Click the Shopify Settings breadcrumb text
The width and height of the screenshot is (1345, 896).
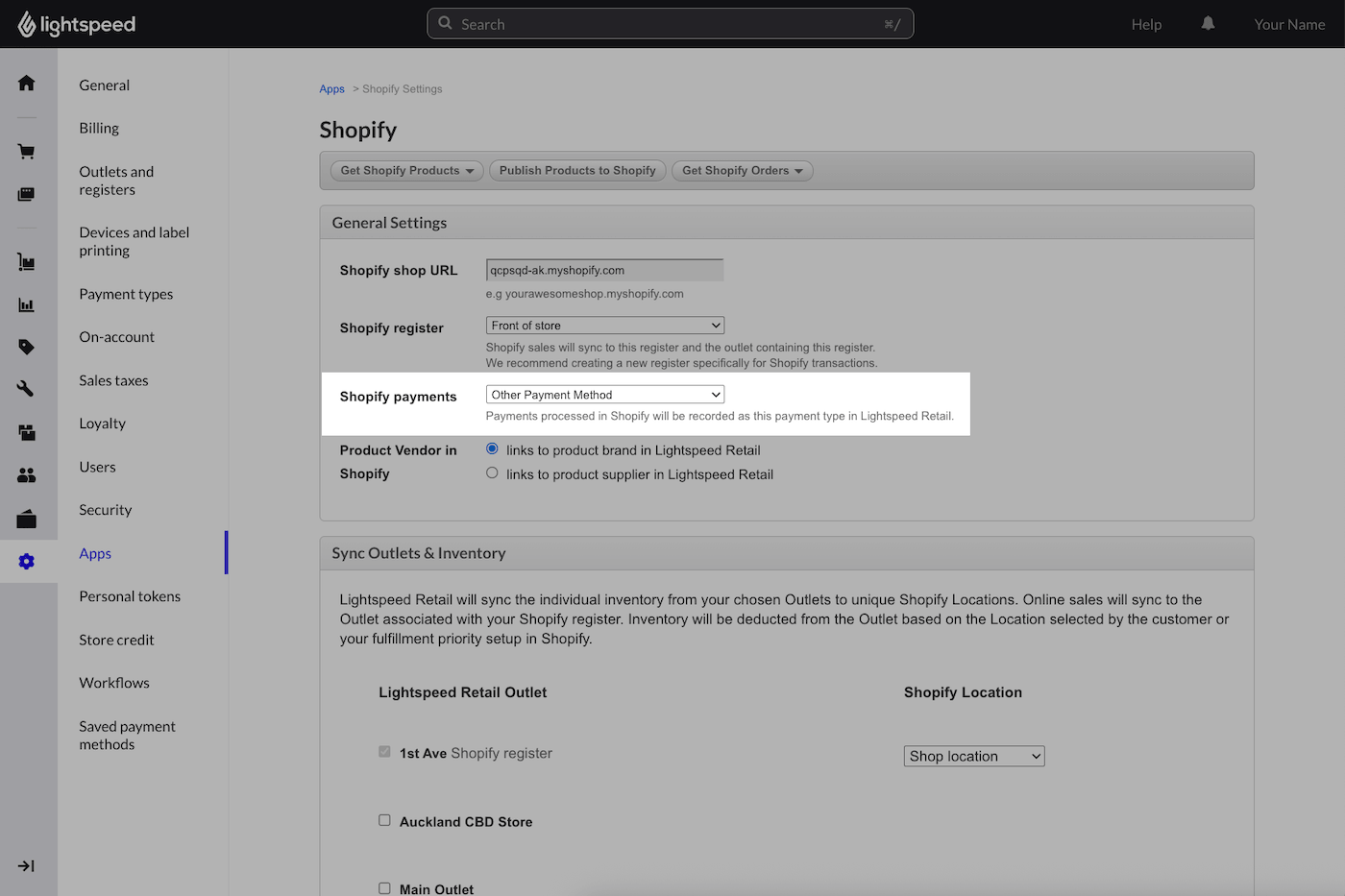tap(403, 89)
